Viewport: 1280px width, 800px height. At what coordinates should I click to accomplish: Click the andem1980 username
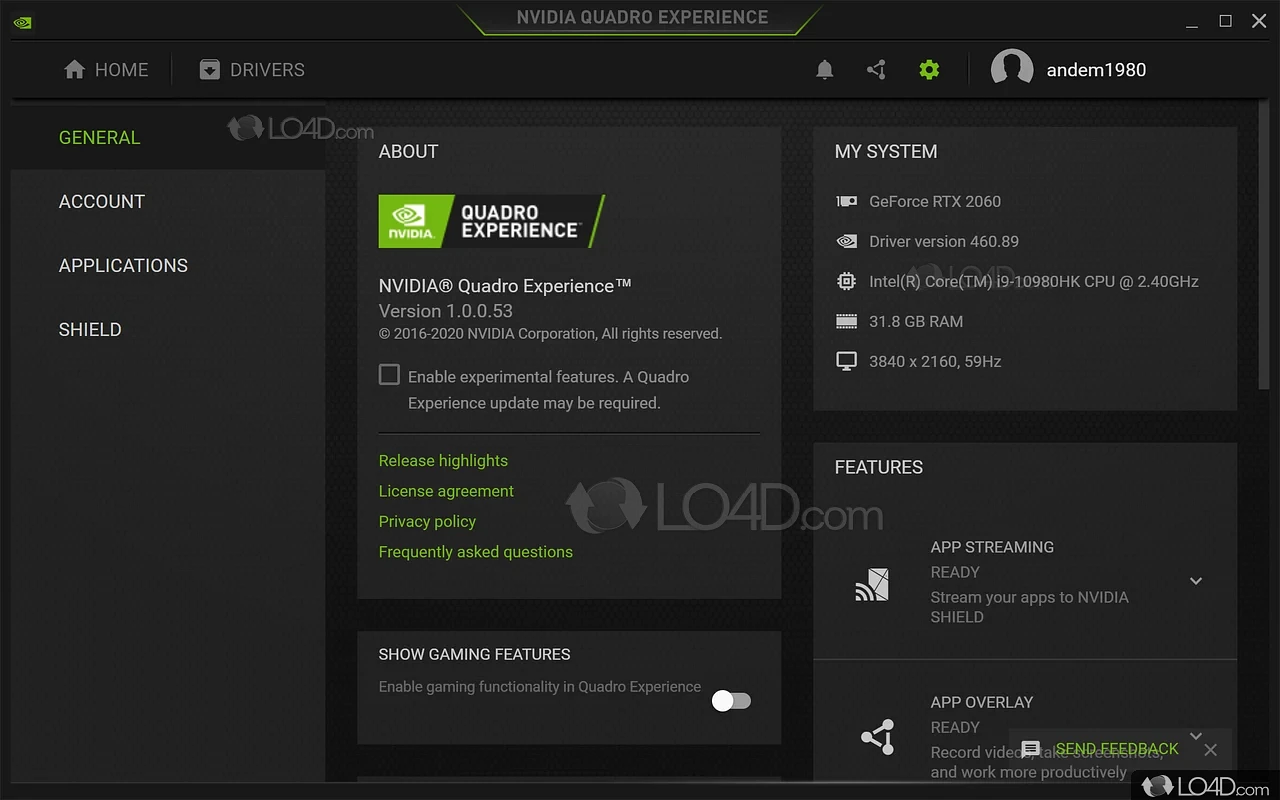pos(1096,70)
